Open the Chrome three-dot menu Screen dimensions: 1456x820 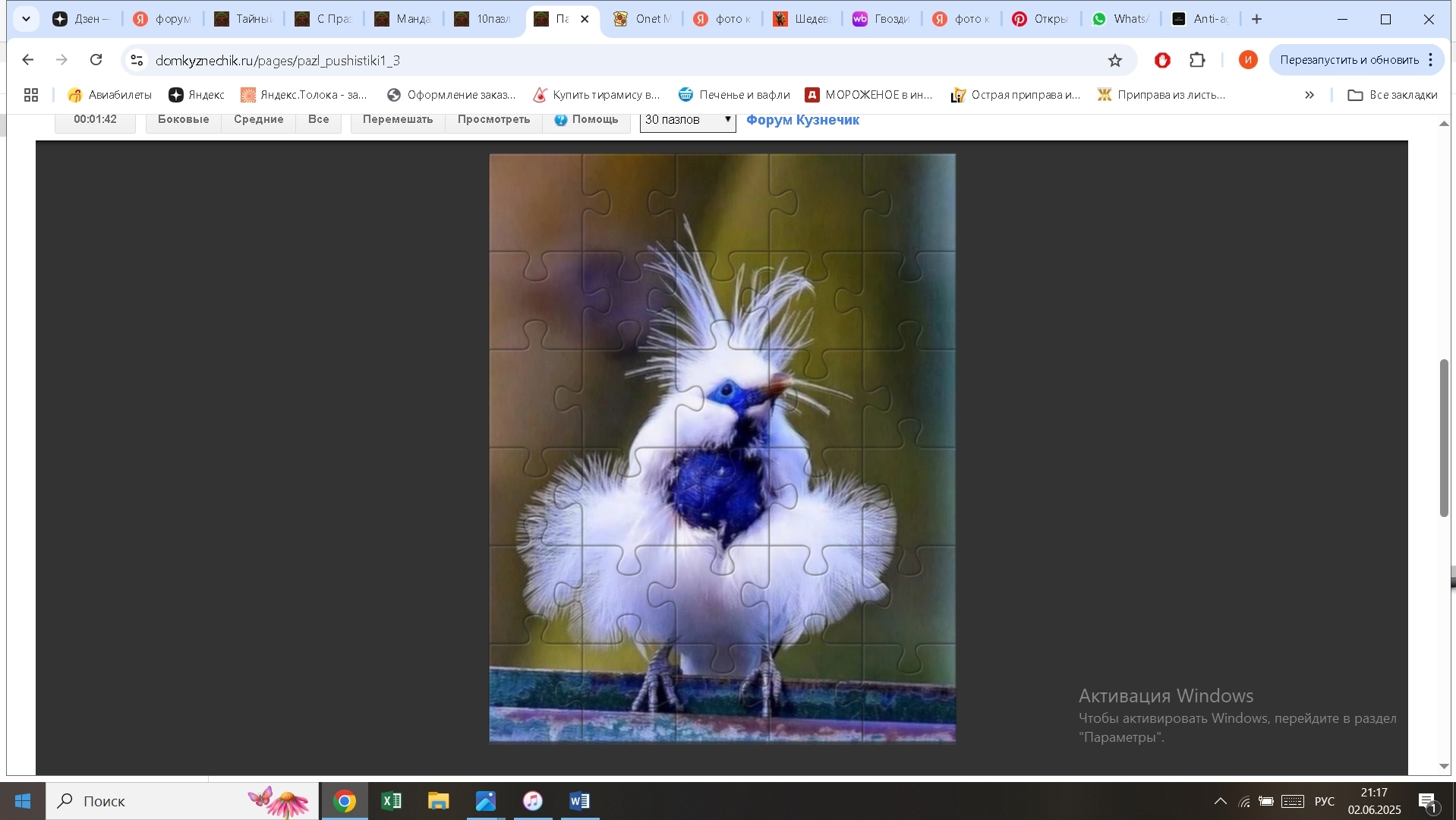pos(1431,60)
